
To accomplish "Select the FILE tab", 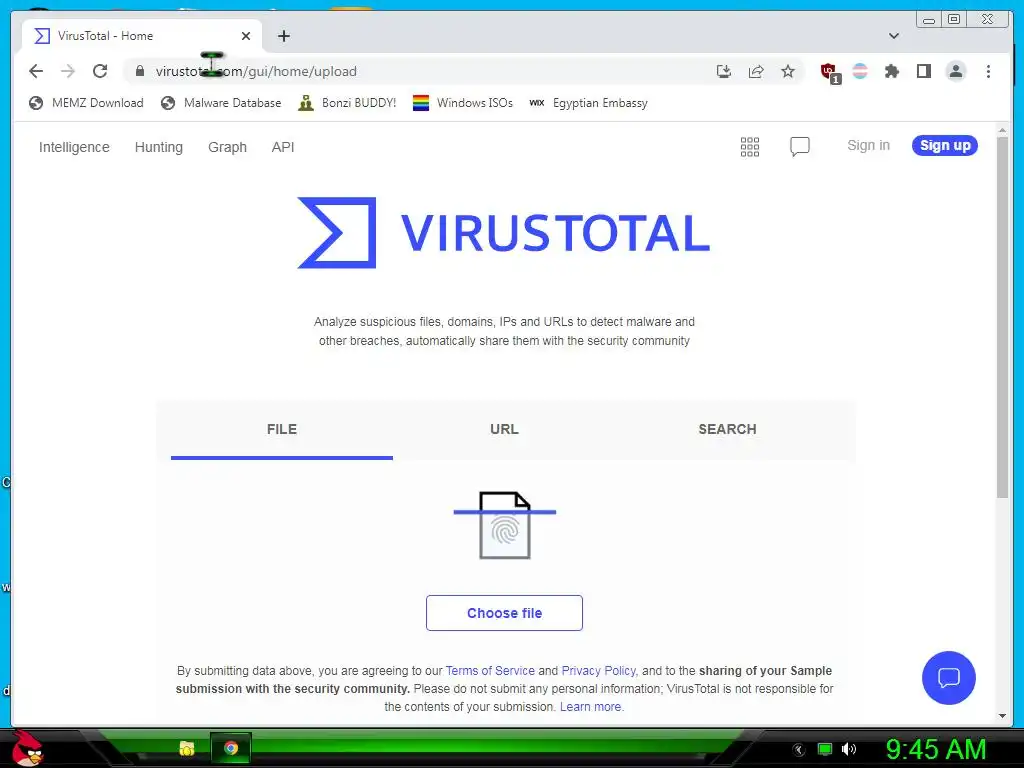I will (x=281, y=429).
